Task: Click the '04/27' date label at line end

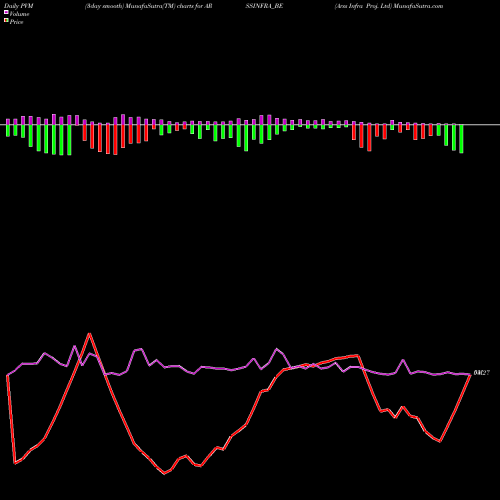Action: [x=482, y=373]
